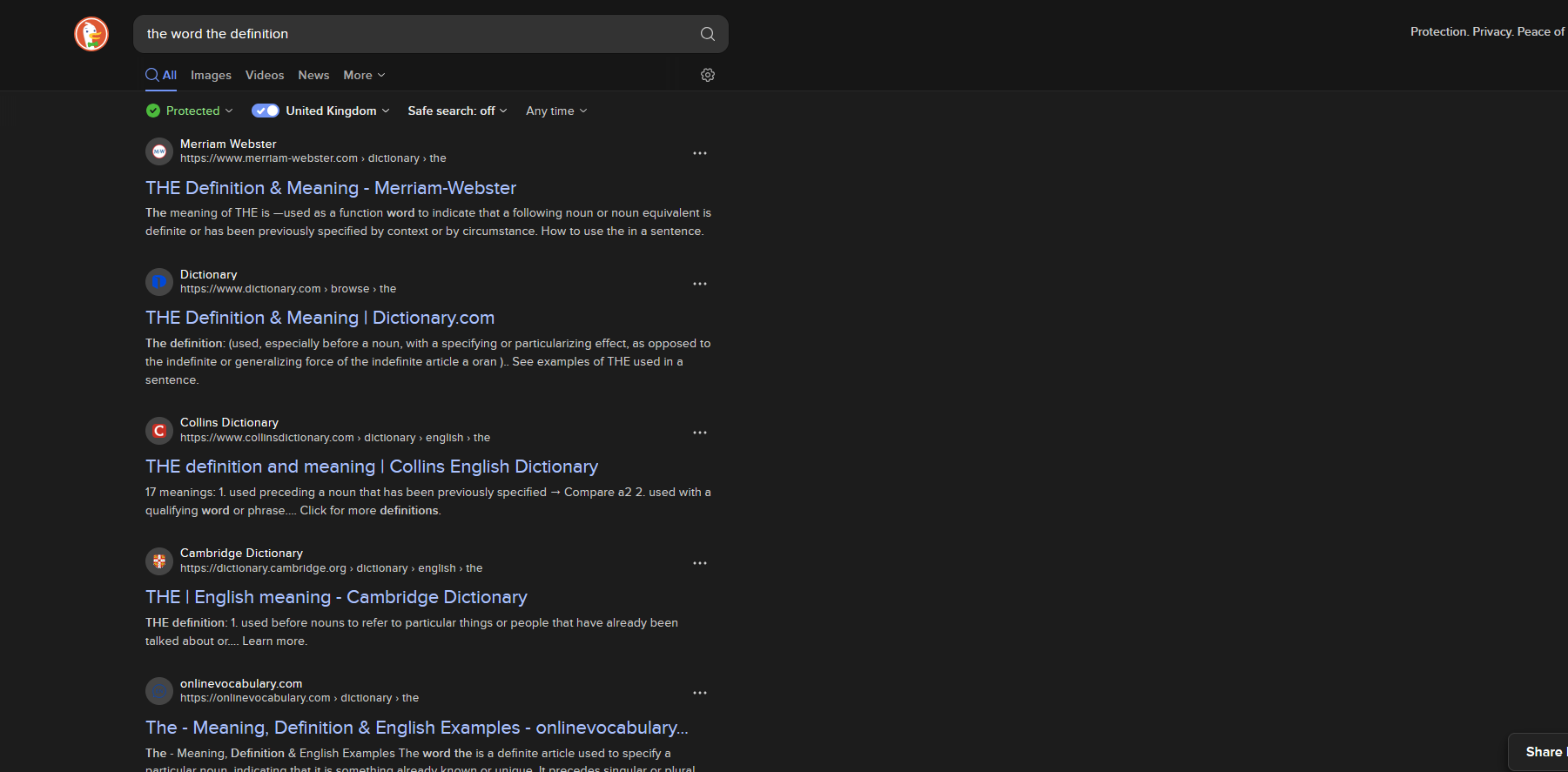Open Dictionary.com result options menu

point(700,284)
